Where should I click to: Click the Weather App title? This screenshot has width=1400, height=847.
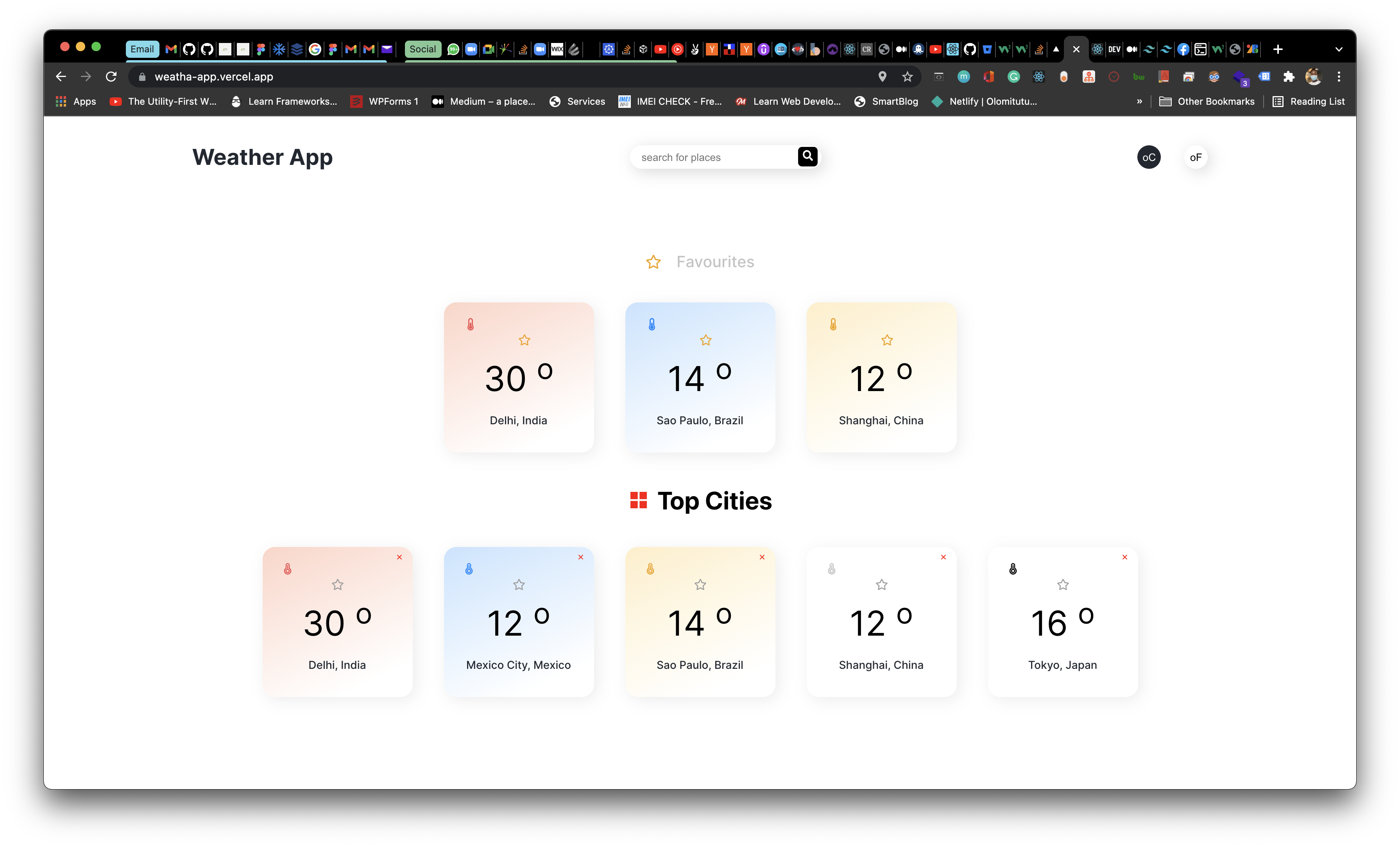pos(263,157)
